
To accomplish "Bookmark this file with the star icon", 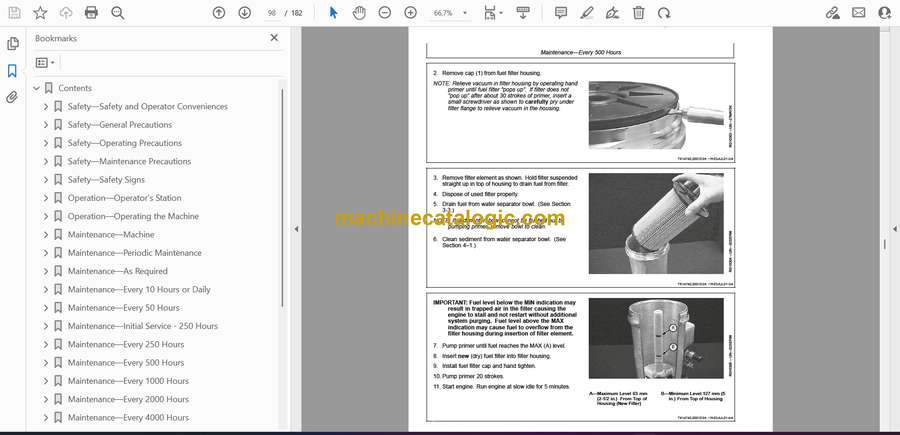I will [x=40, y=13].
